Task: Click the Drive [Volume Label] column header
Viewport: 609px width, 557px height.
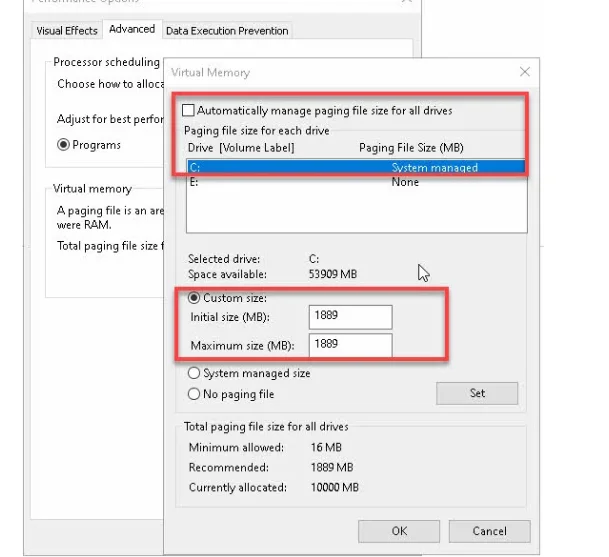Action: 241,148
